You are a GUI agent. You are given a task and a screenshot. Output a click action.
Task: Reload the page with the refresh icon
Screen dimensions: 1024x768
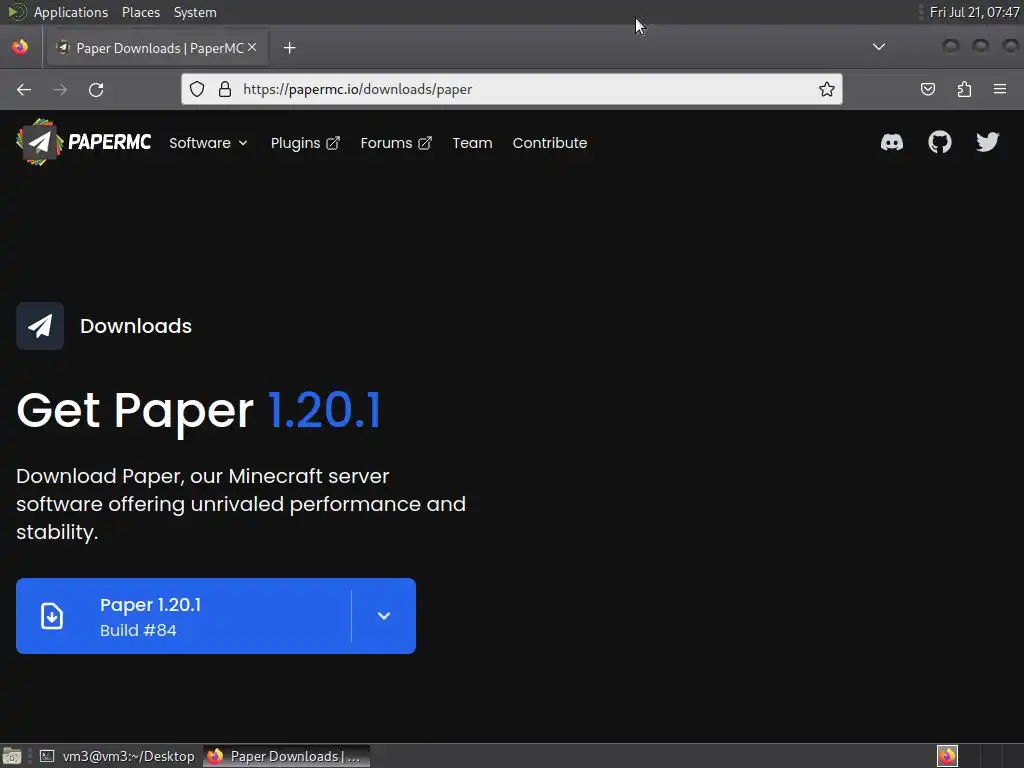pos(96,89)
